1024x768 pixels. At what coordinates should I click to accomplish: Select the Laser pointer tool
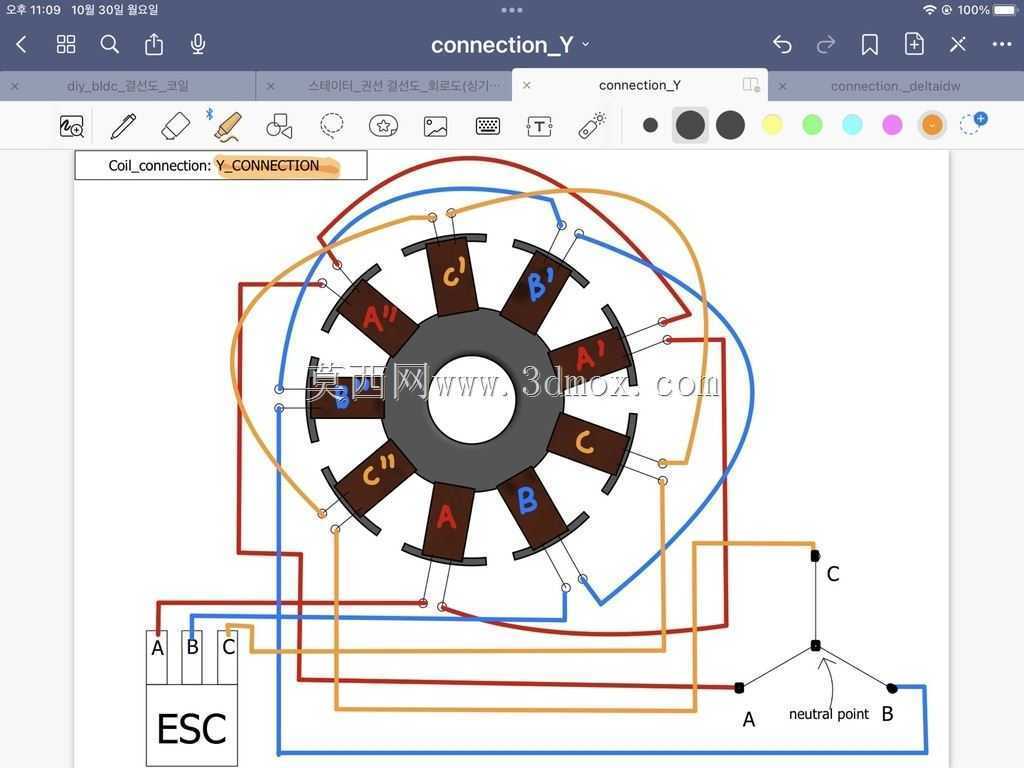click(x=592, y=125)
